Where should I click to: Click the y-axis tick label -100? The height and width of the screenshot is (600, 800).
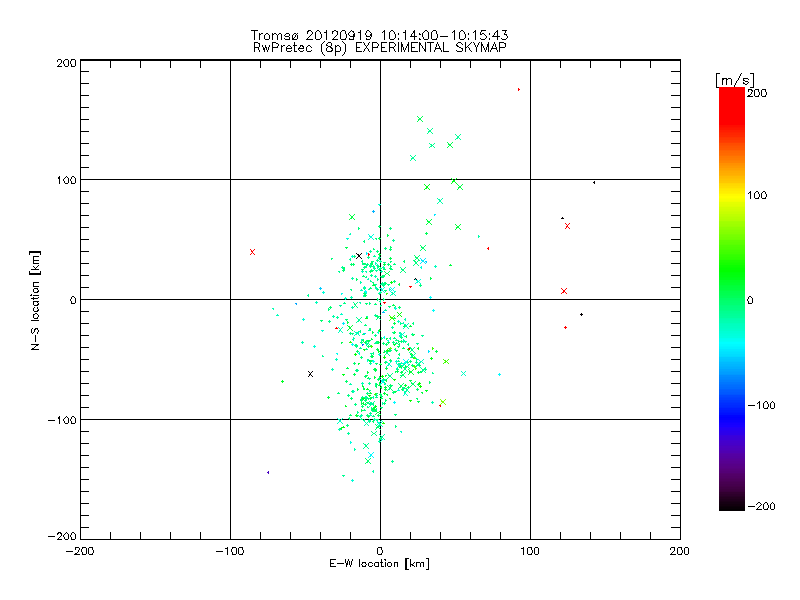pos(62,420)
